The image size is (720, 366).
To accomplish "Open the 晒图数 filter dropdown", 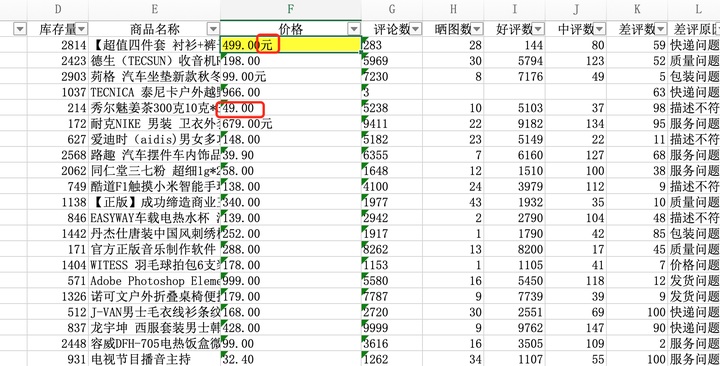I will coord(477,29).
